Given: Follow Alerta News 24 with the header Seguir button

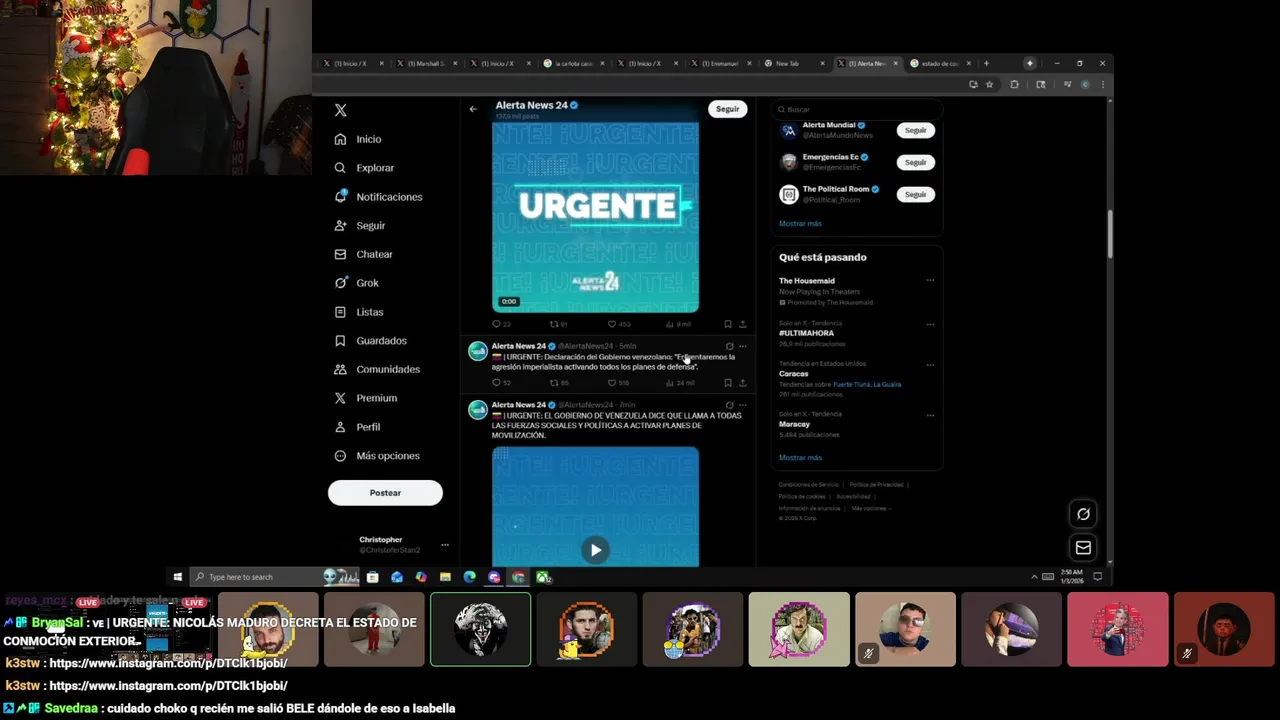Looking at the screenshot, I should (727, 109).
